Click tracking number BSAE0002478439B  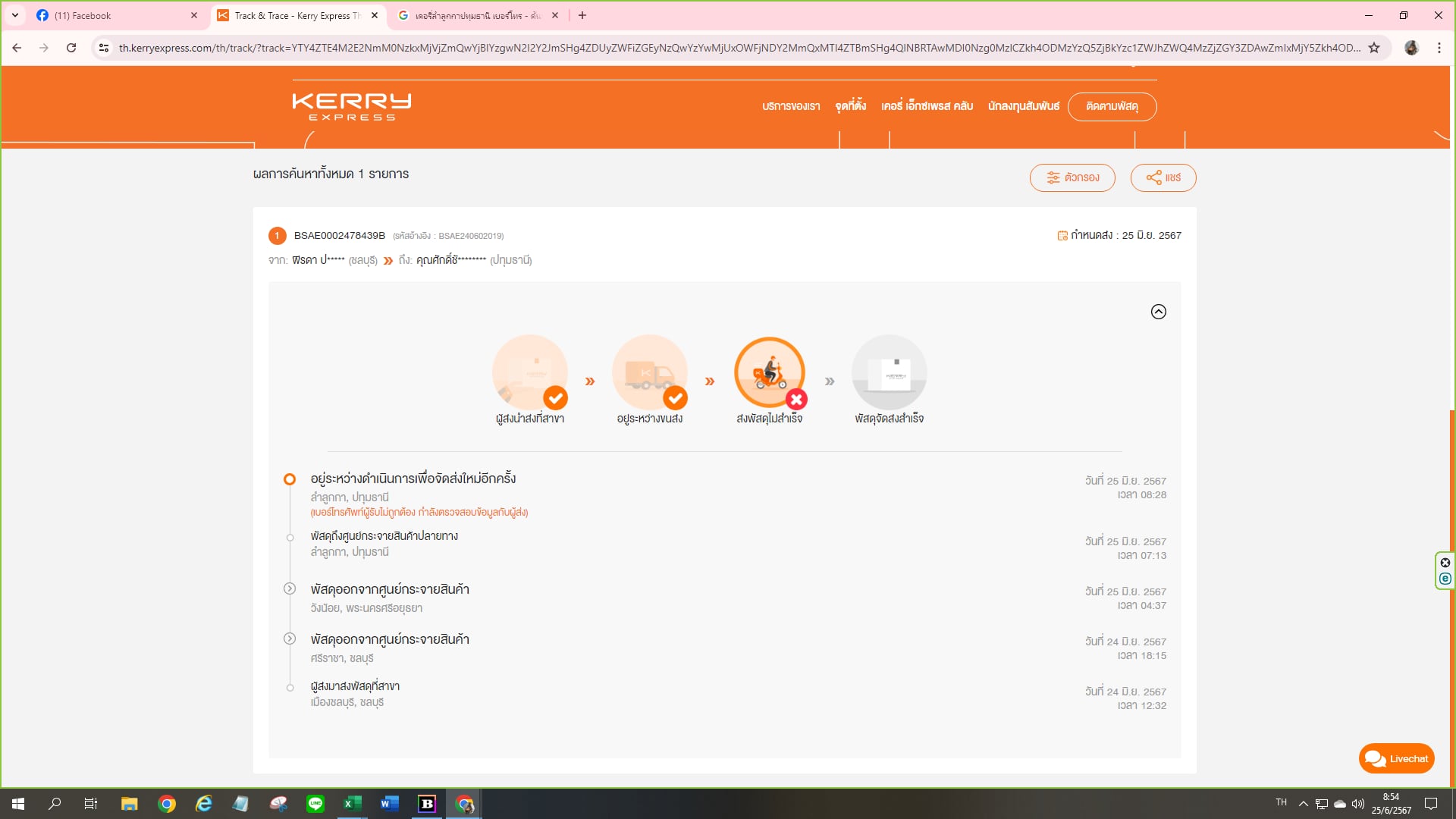click(340, 236)
